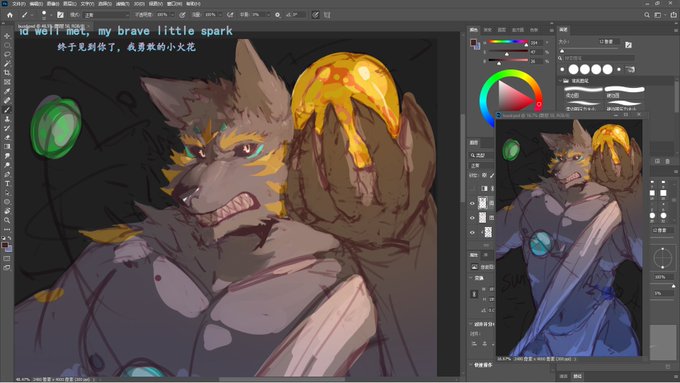Select the Type tool
680x383 pixels.
pyautogui.click(x=7, y=183)
